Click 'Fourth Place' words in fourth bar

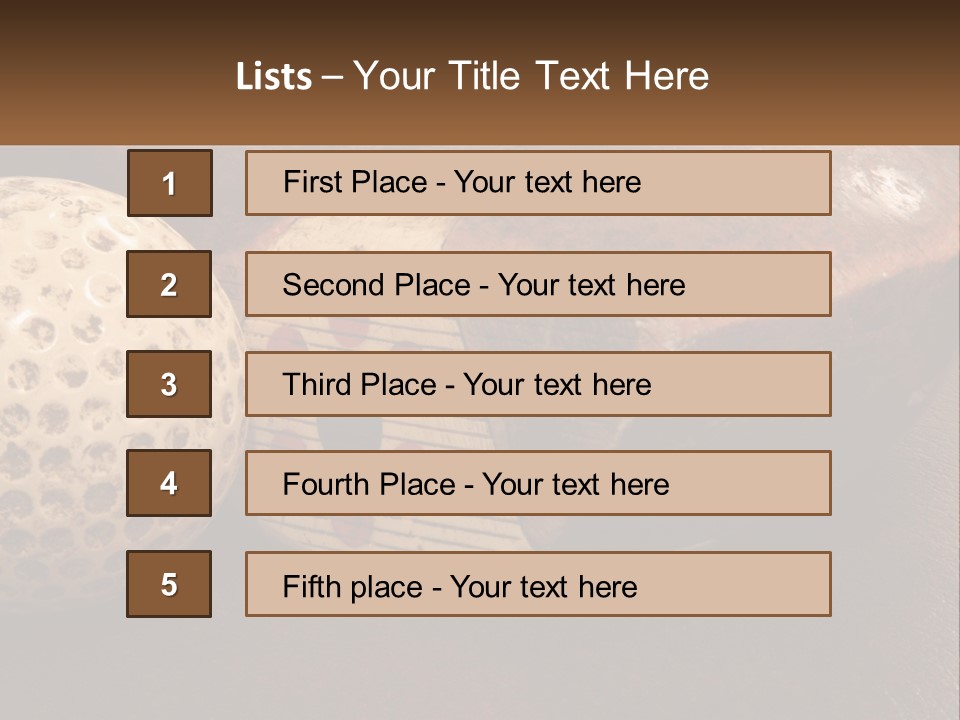click(369, 484)
